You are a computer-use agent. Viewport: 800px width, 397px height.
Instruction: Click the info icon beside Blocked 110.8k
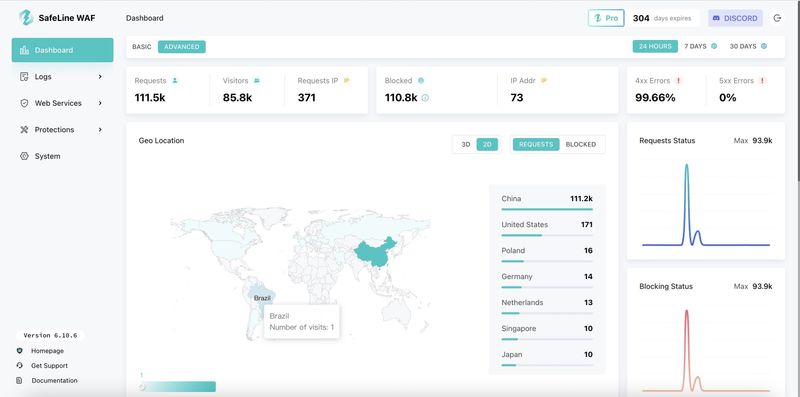tap(425, 97)
